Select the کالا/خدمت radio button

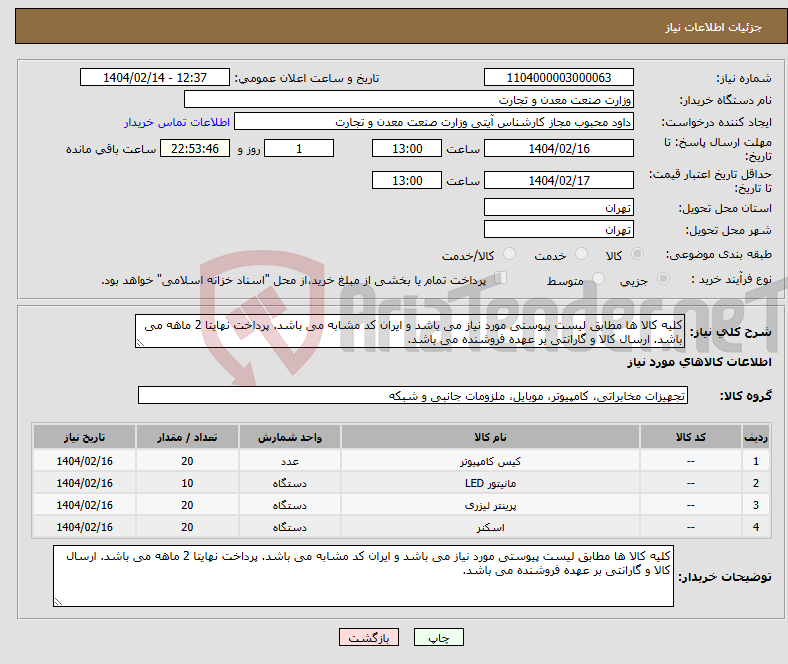coord(509,254)
